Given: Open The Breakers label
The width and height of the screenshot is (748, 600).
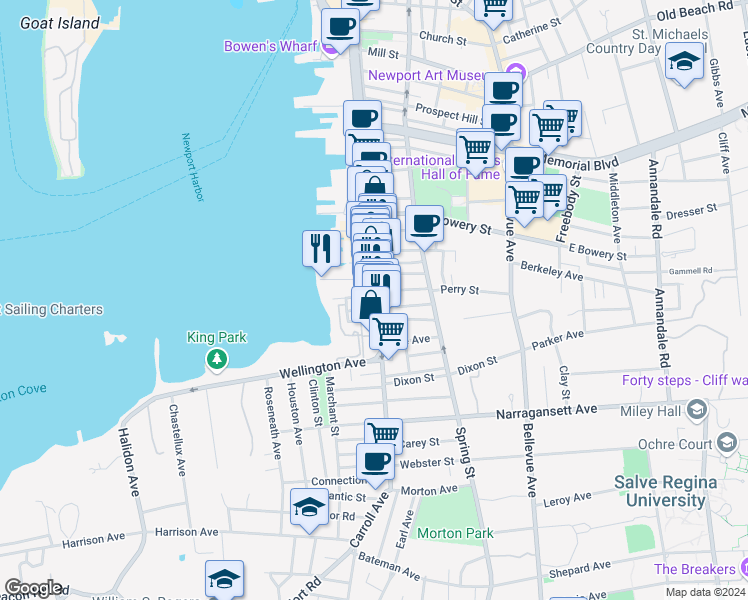Looking at the screenshot, I should tap(695, 569).
